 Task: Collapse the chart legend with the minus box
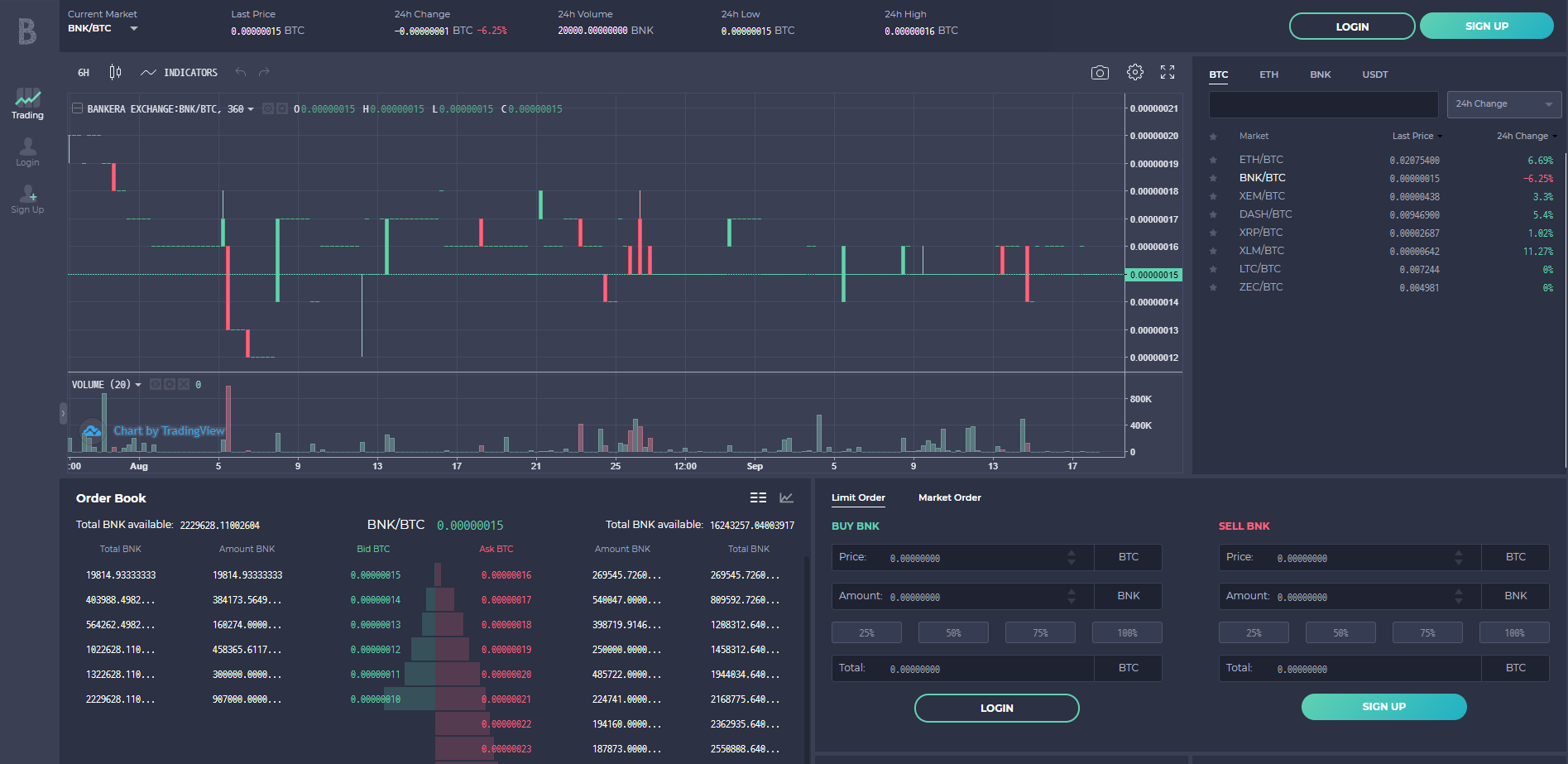[77, 108]
